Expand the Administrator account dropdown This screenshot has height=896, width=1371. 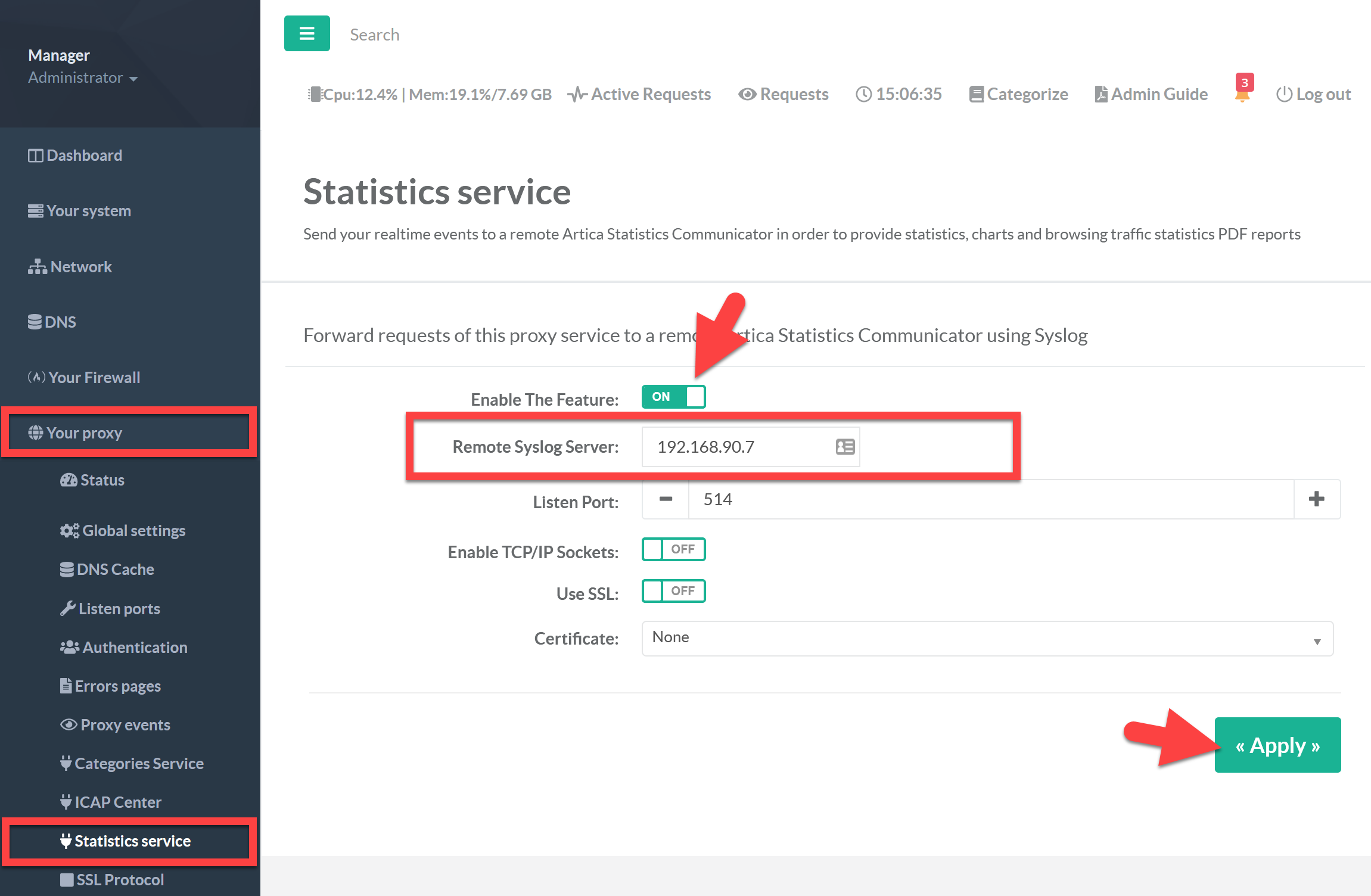tap(83, 78)
